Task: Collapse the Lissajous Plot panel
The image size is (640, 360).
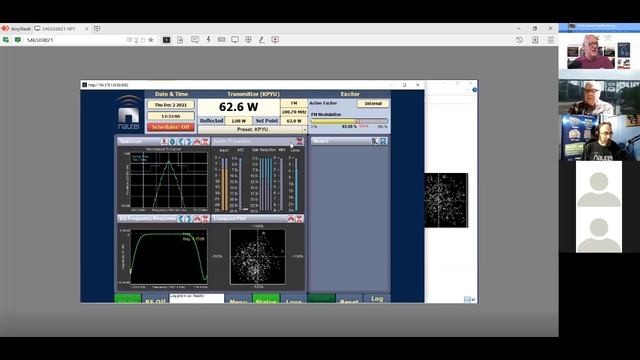Action: coord(291,219)
